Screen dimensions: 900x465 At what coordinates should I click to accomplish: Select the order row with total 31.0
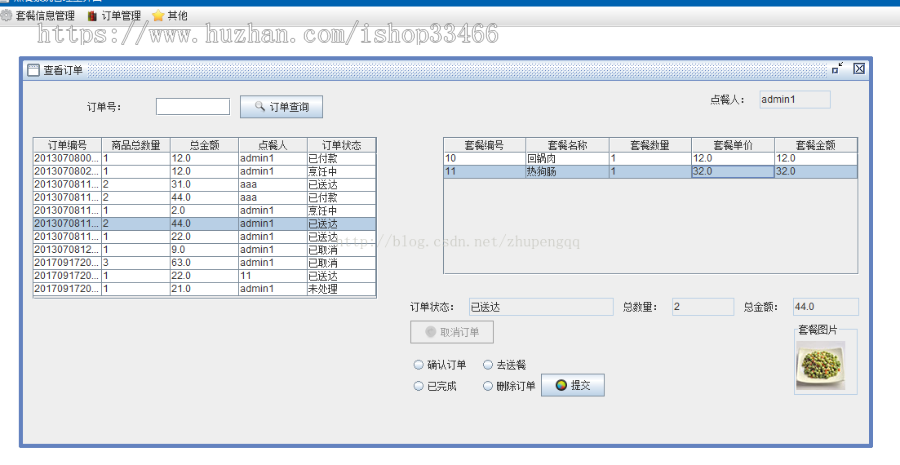[204, 184]
